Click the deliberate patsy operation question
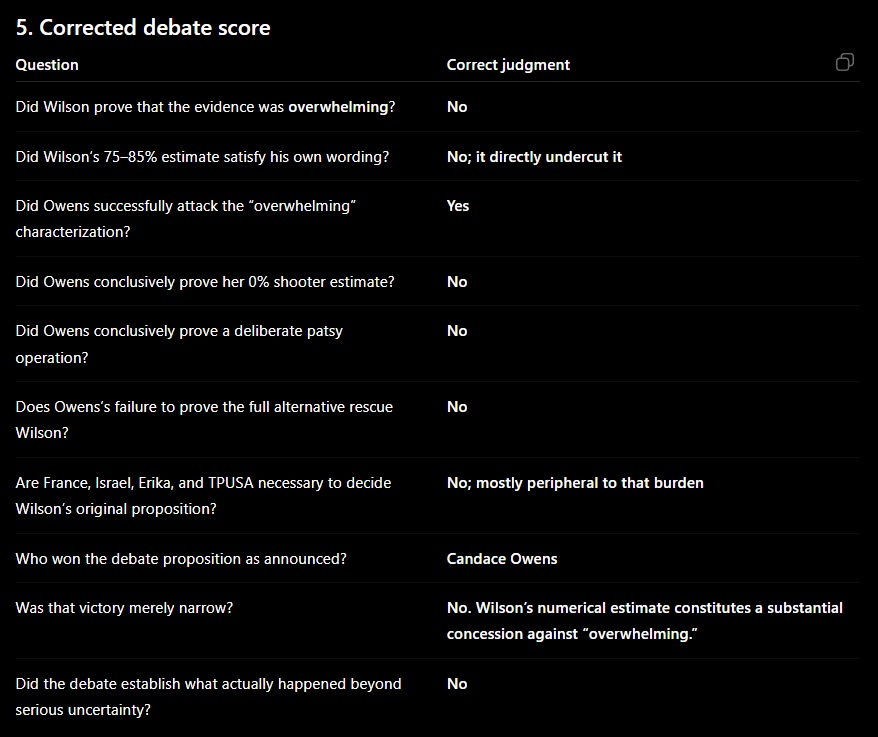The image size is (878, 737). pyautogui.click(x=179, y=344)
